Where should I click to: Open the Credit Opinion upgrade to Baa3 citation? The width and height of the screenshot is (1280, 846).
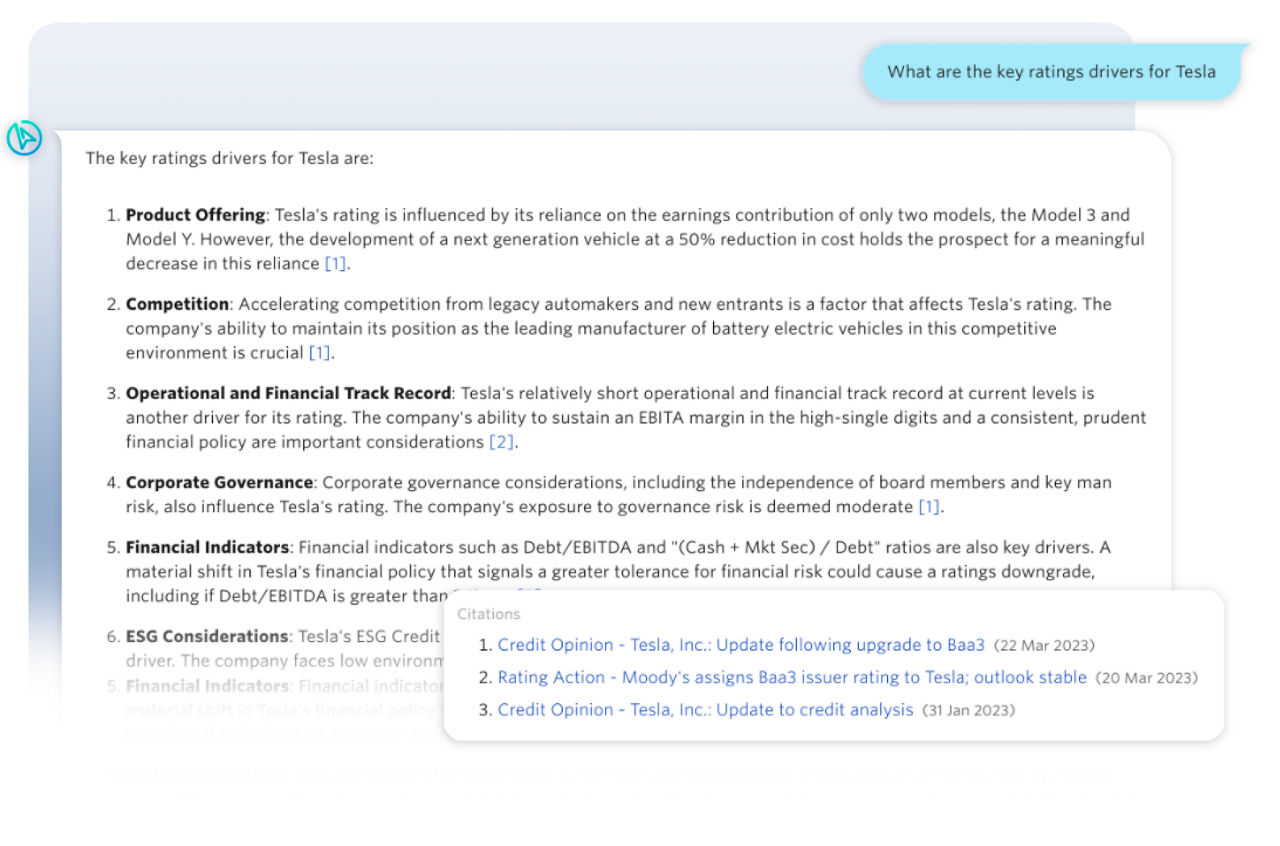coord(740,645)
